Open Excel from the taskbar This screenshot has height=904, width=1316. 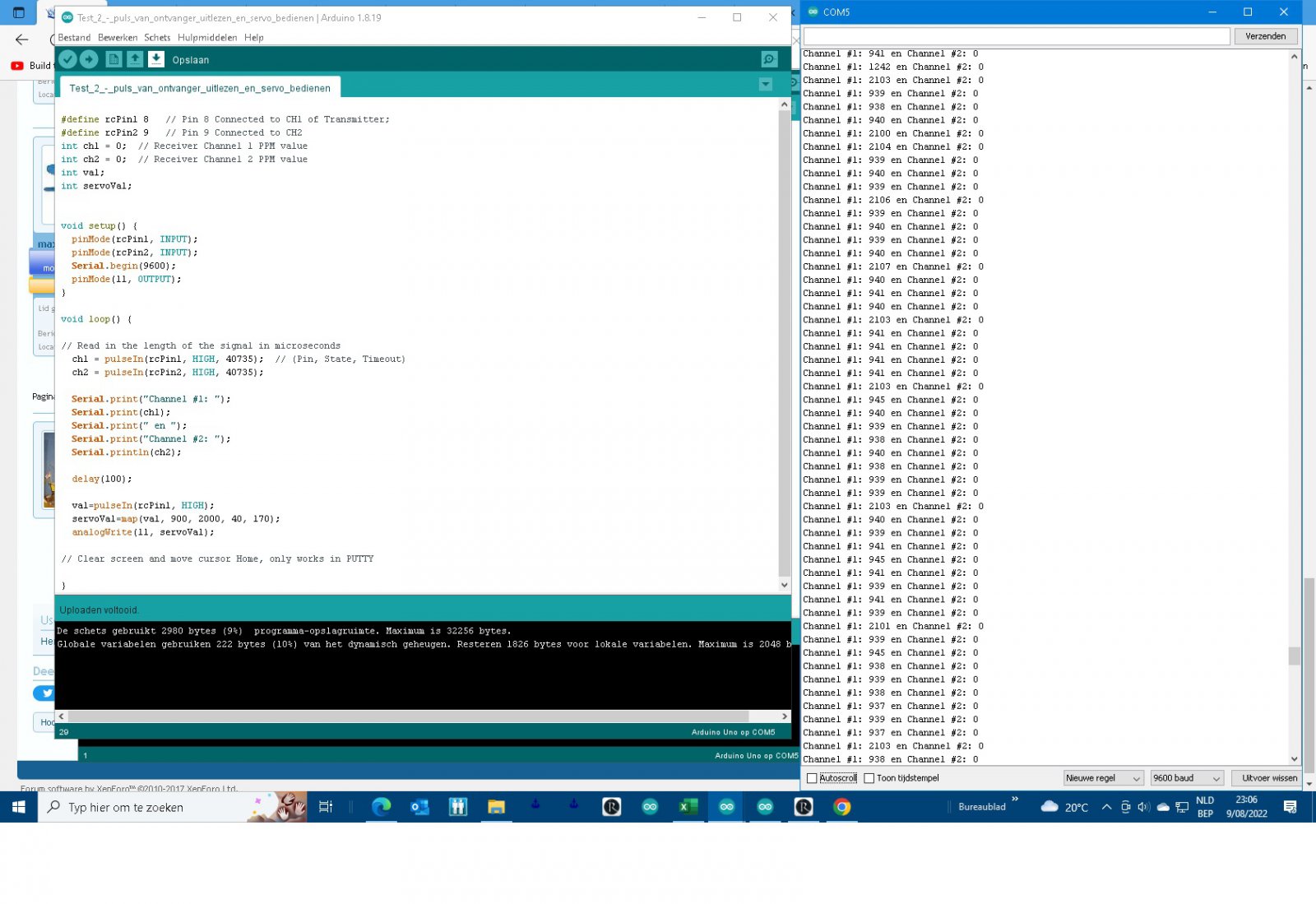(688, 807)
